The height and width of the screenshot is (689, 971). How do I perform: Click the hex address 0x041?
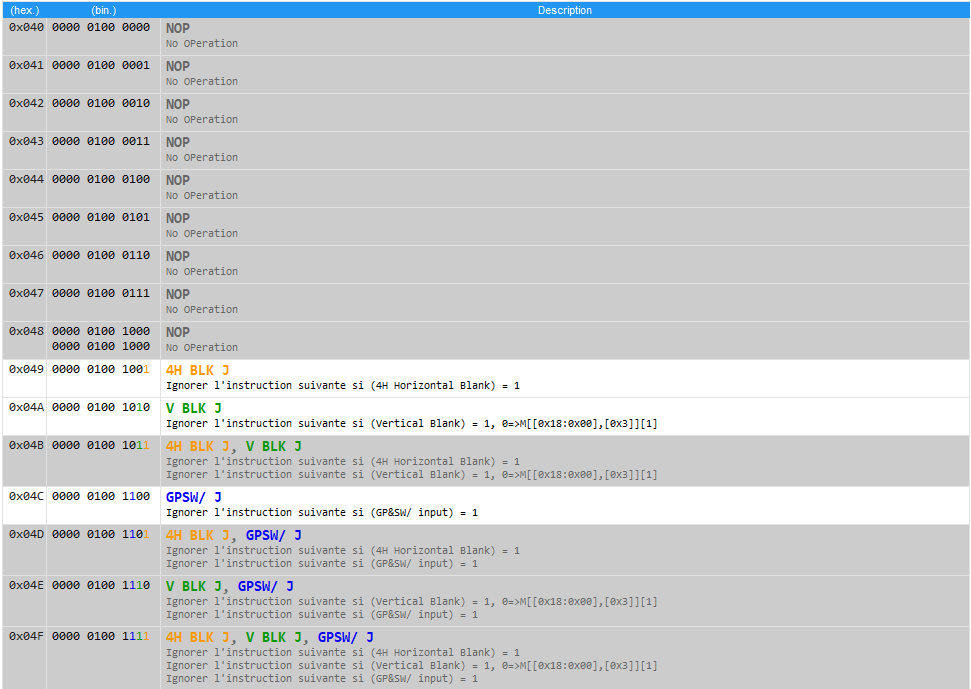pos(27,65)
